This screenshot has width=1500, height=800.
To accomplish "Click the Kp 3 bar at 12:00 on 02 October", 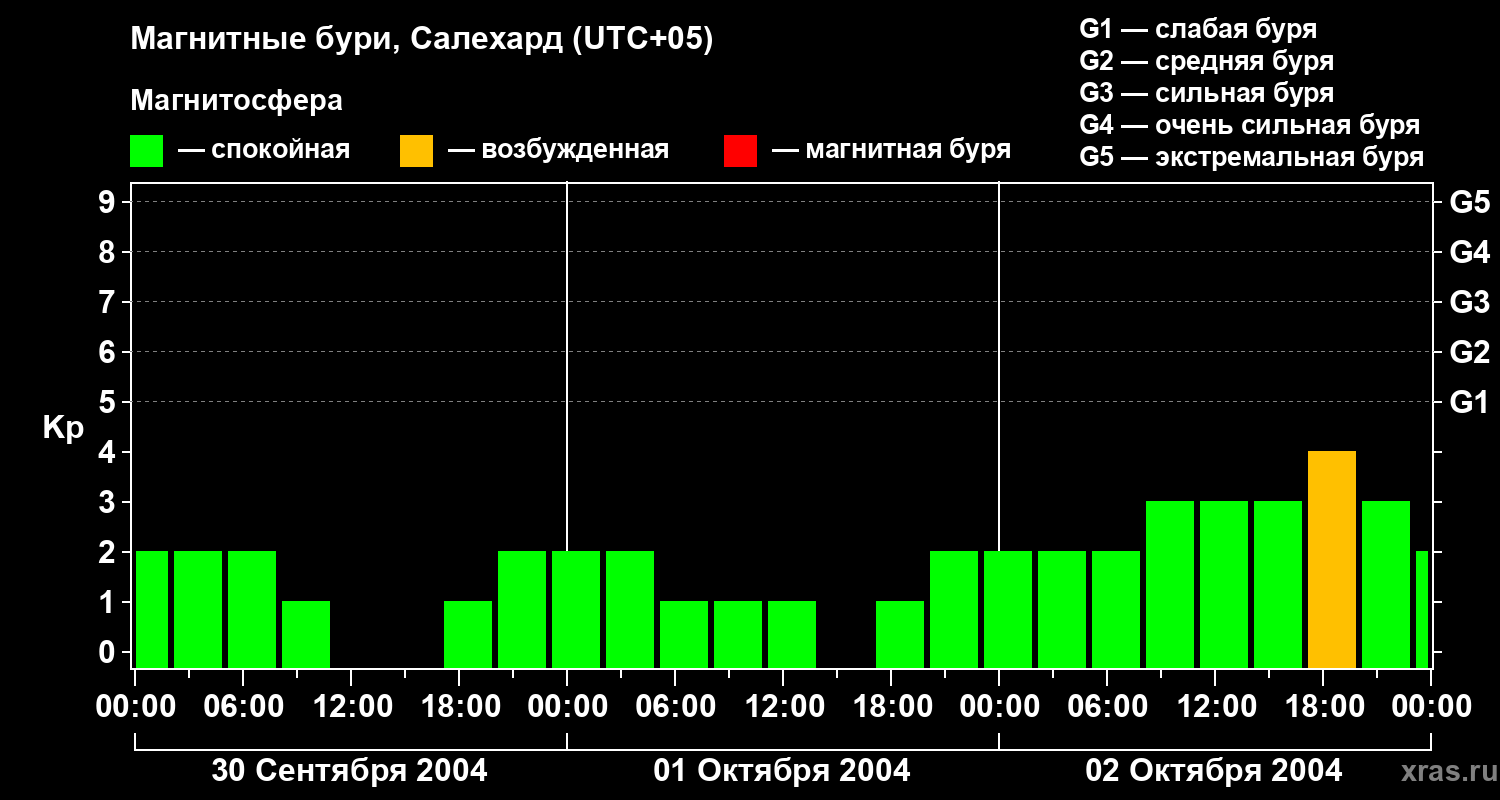I will click(1224, 584).
